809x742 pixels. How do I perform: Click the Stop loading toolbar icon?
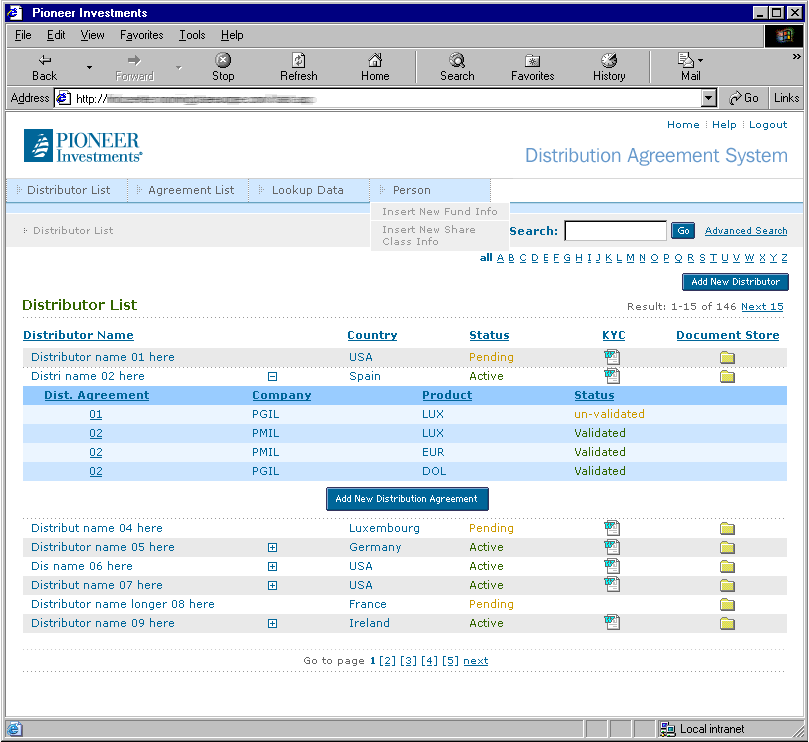click(223, 67)
